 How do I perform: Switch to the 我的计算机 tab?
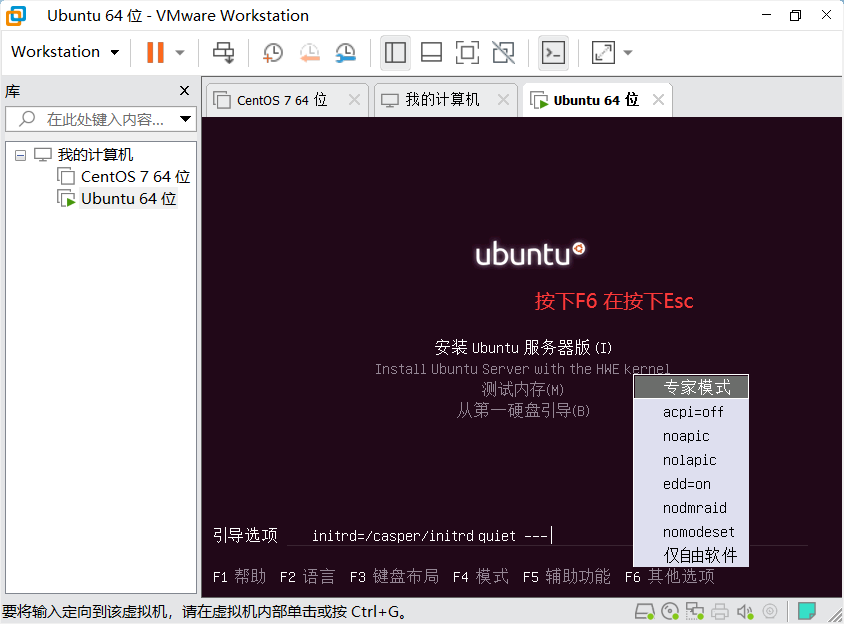pos(441,100)
